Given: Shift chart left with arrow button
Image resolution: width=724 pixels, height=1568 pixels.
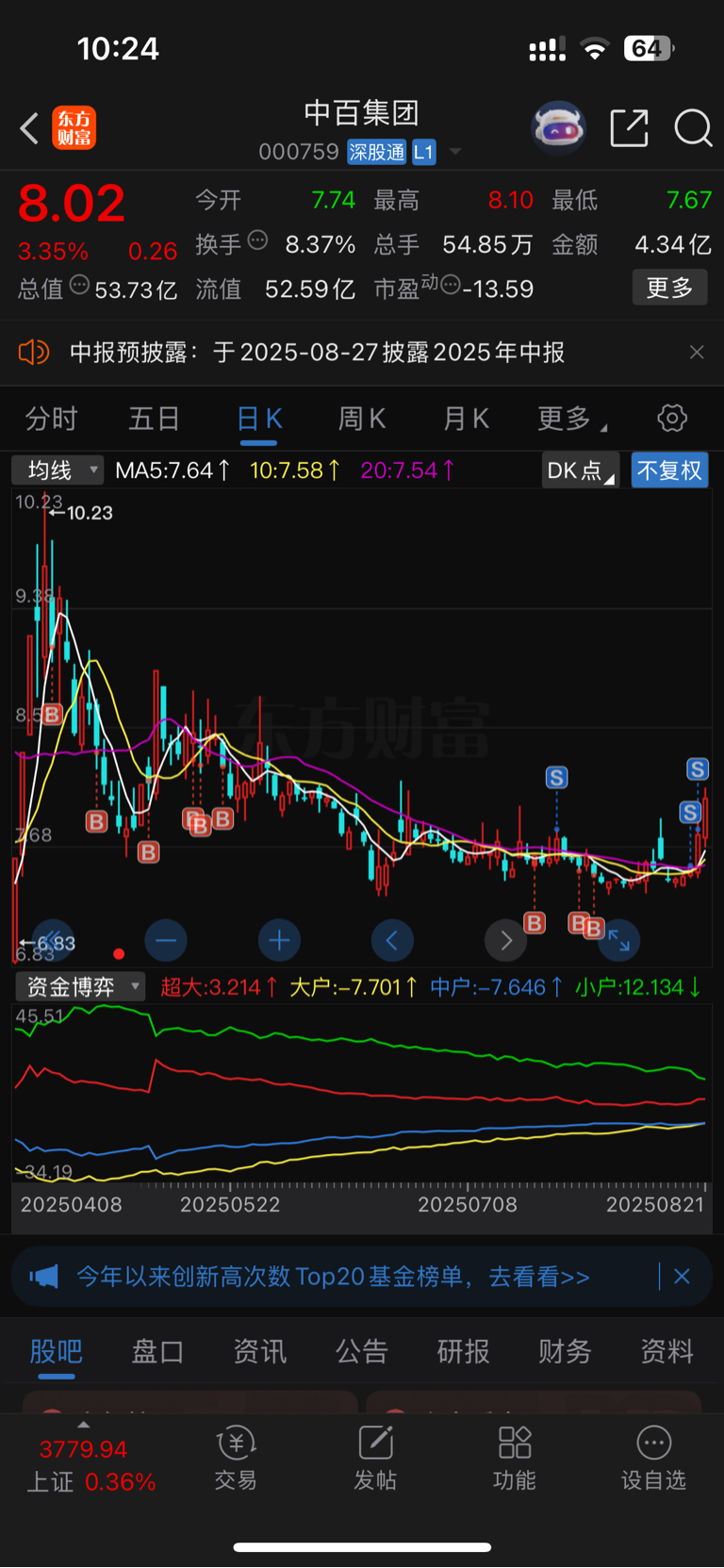Looking at the screenshot, I should tap(392, 940).
